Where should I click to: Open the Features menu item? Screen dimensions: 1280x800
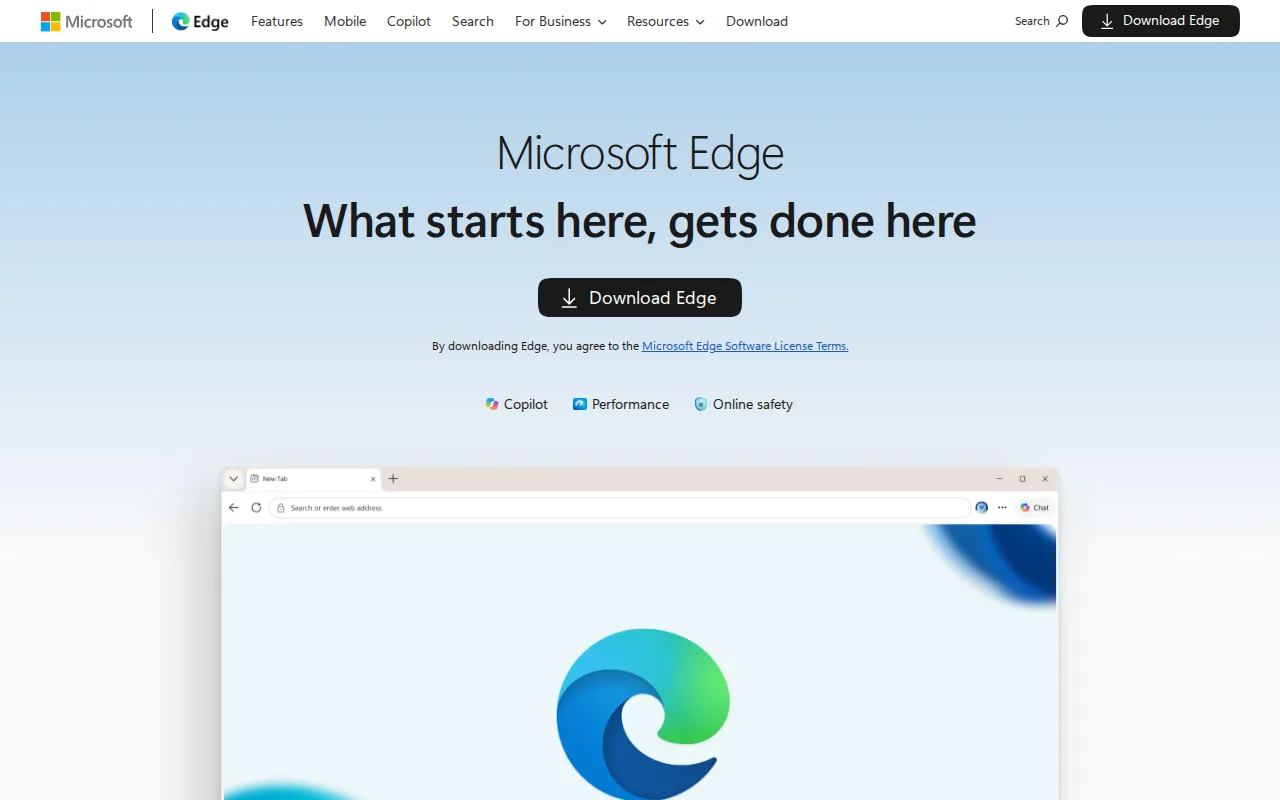point(277,21)
